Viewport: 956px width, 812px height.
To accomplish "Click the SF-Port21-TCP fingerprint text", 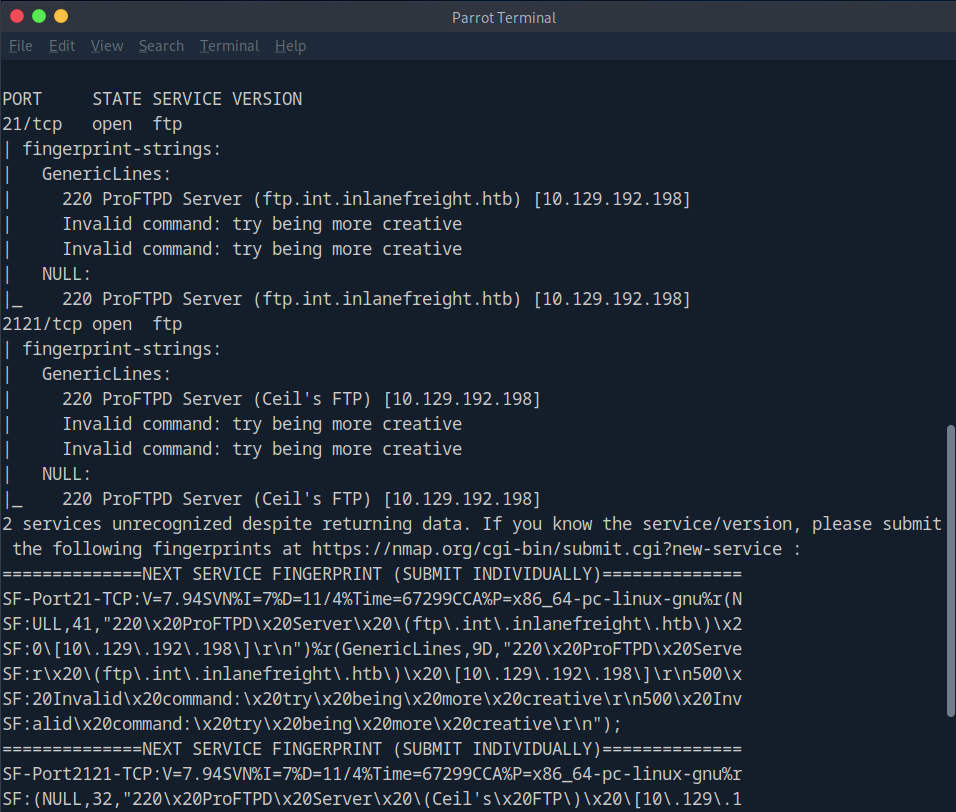I will tap(371, 599).
